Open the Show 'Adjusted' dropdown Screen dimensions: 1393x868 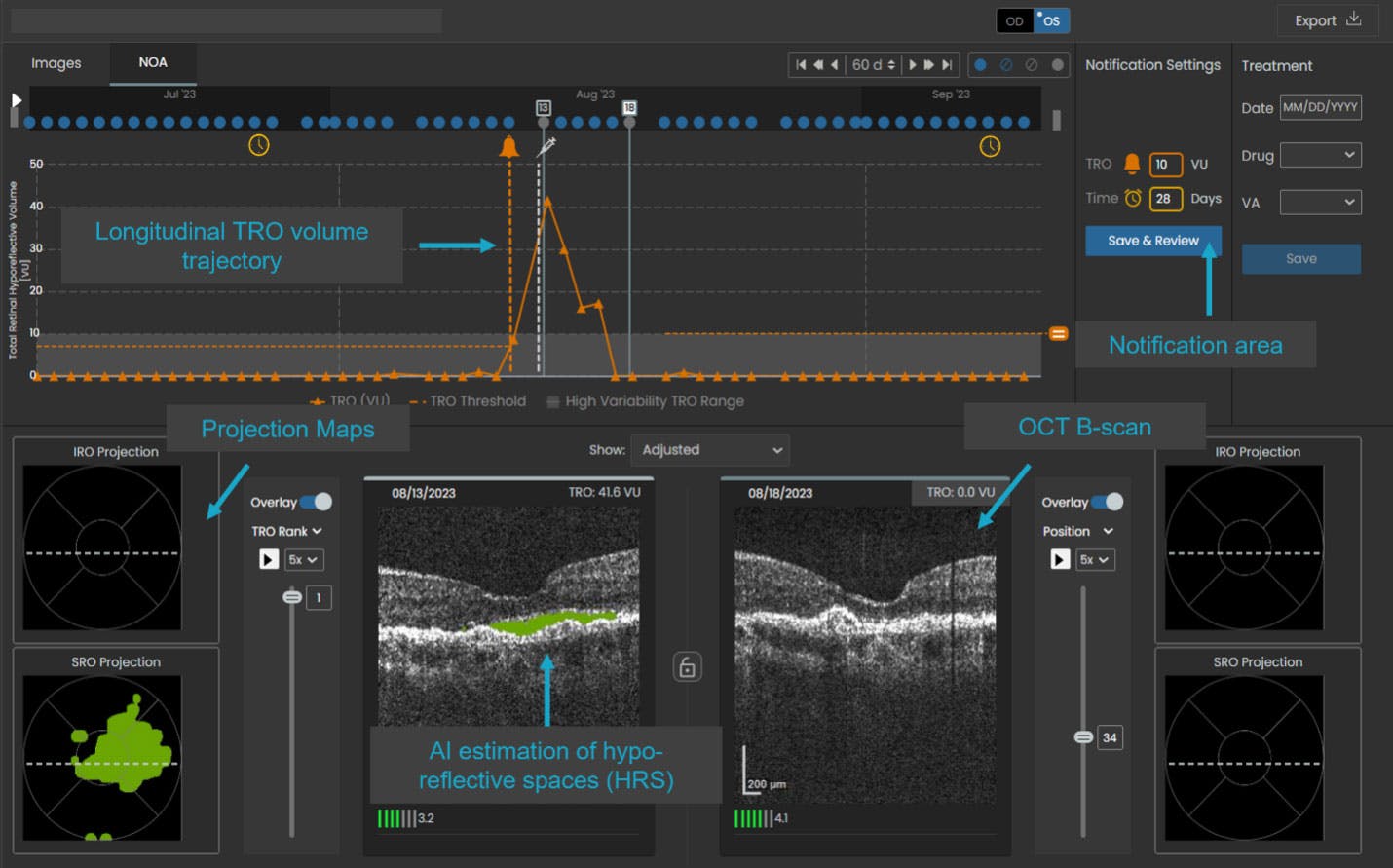[710, 450]
